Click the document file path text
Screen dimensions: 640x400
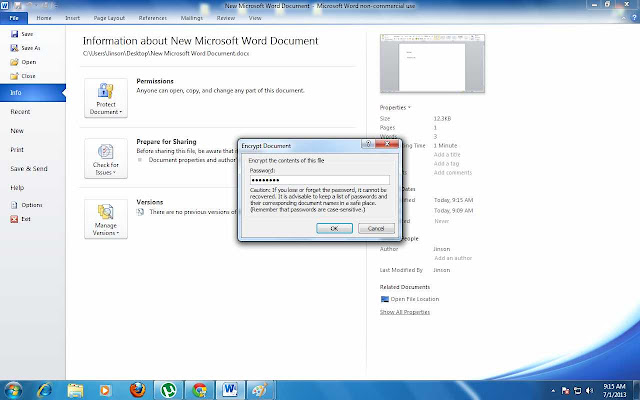[166, 53]
